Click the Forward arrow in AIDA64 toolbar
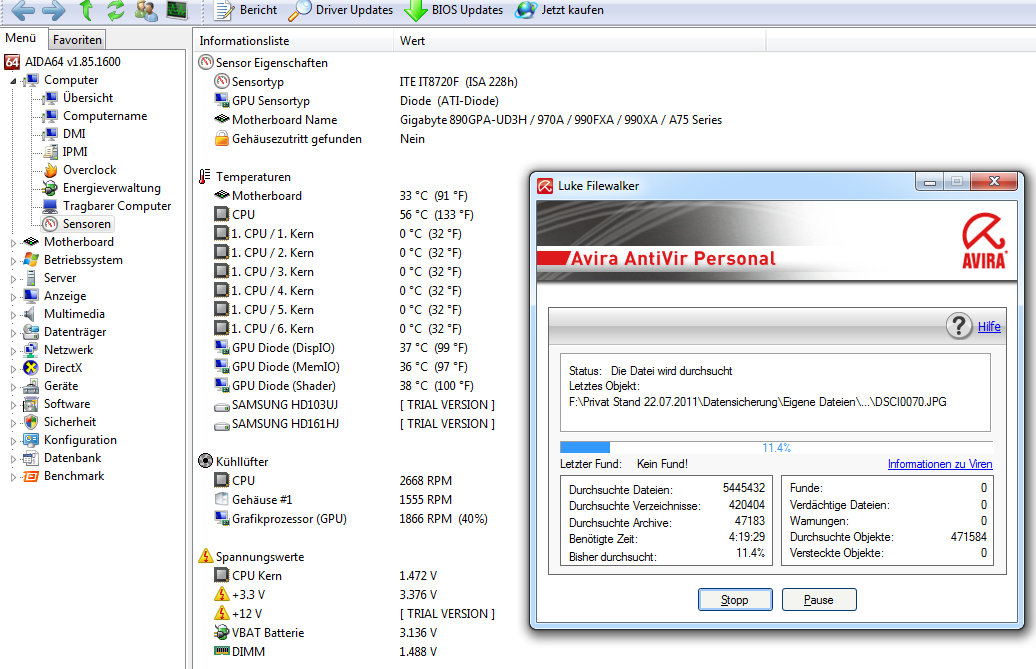The width and height of the screenshot is (1036, 669). point(54,10)
